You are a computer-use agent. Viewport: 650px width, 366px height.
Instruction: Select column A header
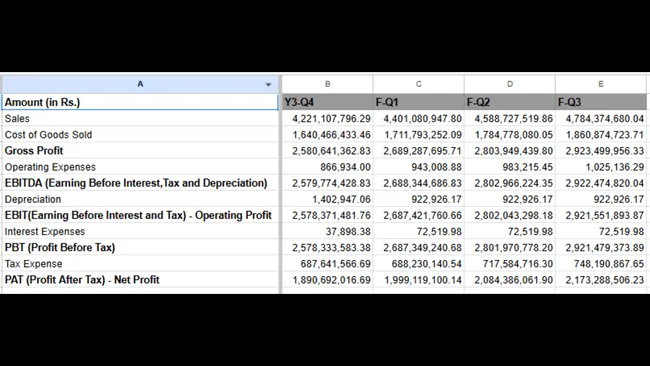point(140,84)
